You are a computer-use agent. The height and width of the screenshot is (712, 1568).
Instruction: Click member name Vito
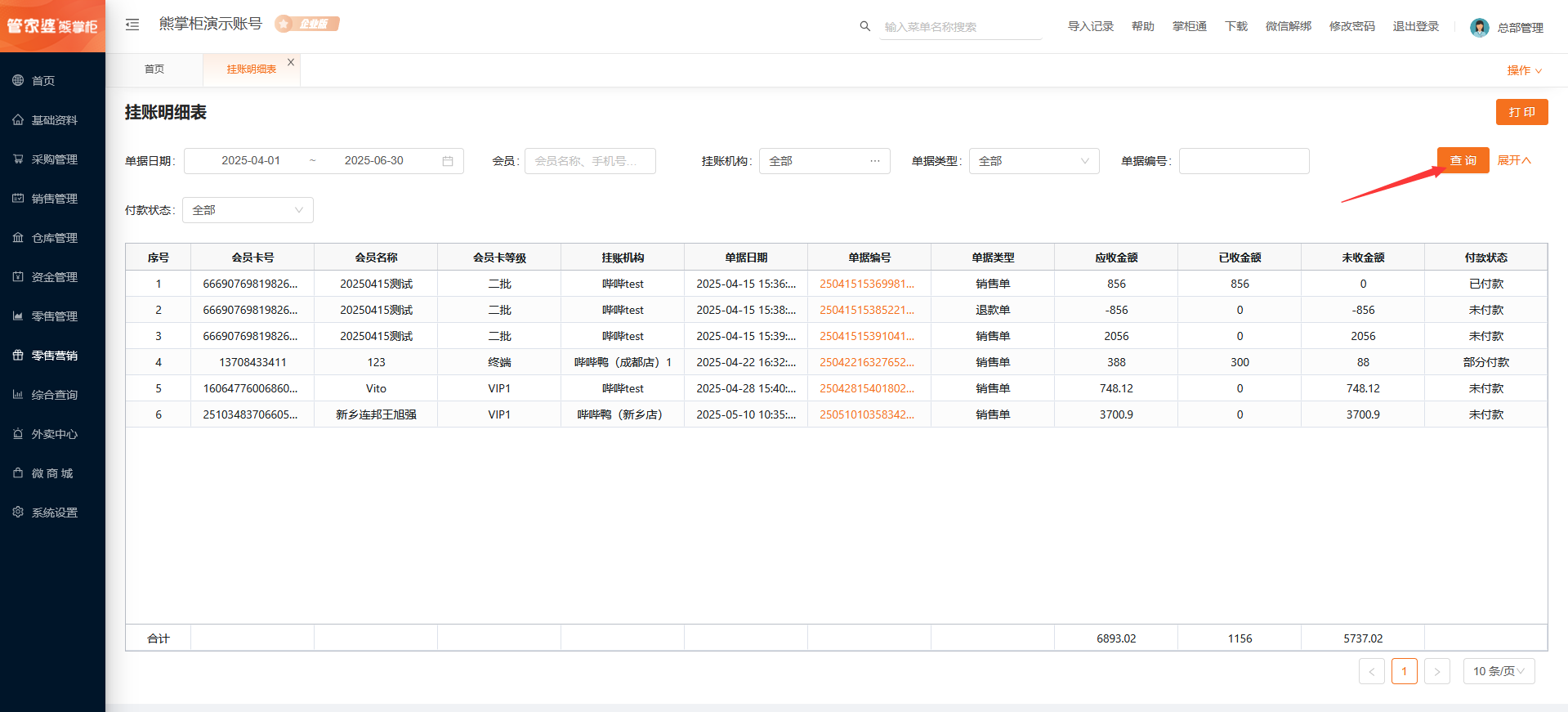click(376, 388)
